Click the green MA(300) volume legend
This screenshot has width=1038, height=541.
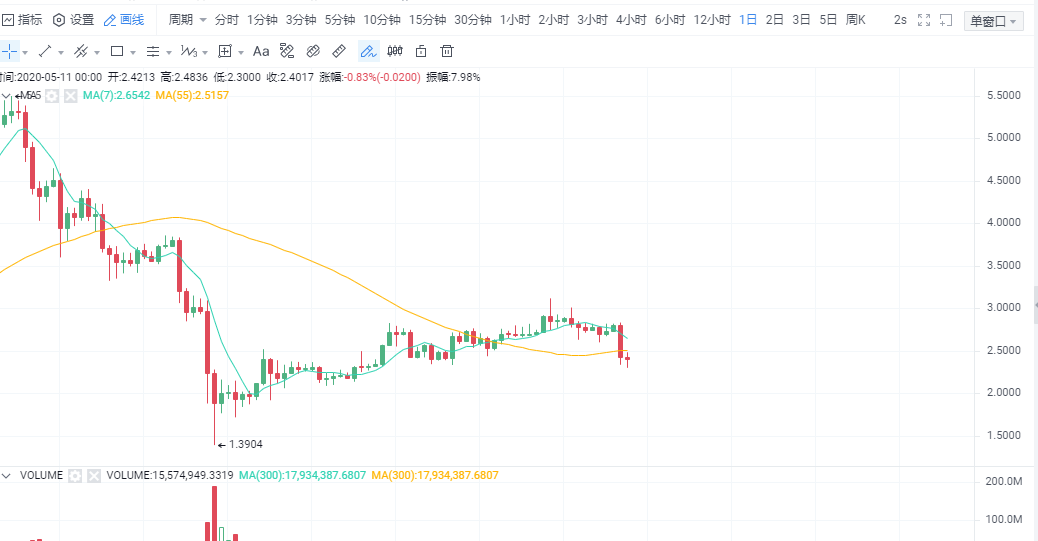coord(303,475)
